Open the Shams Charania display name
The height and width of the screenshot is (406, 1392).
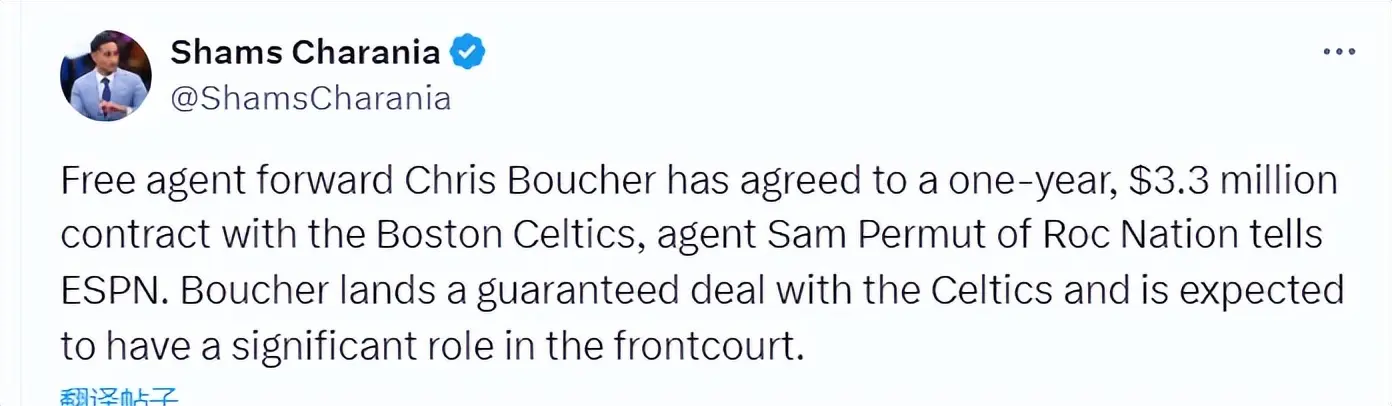(305, 51)
